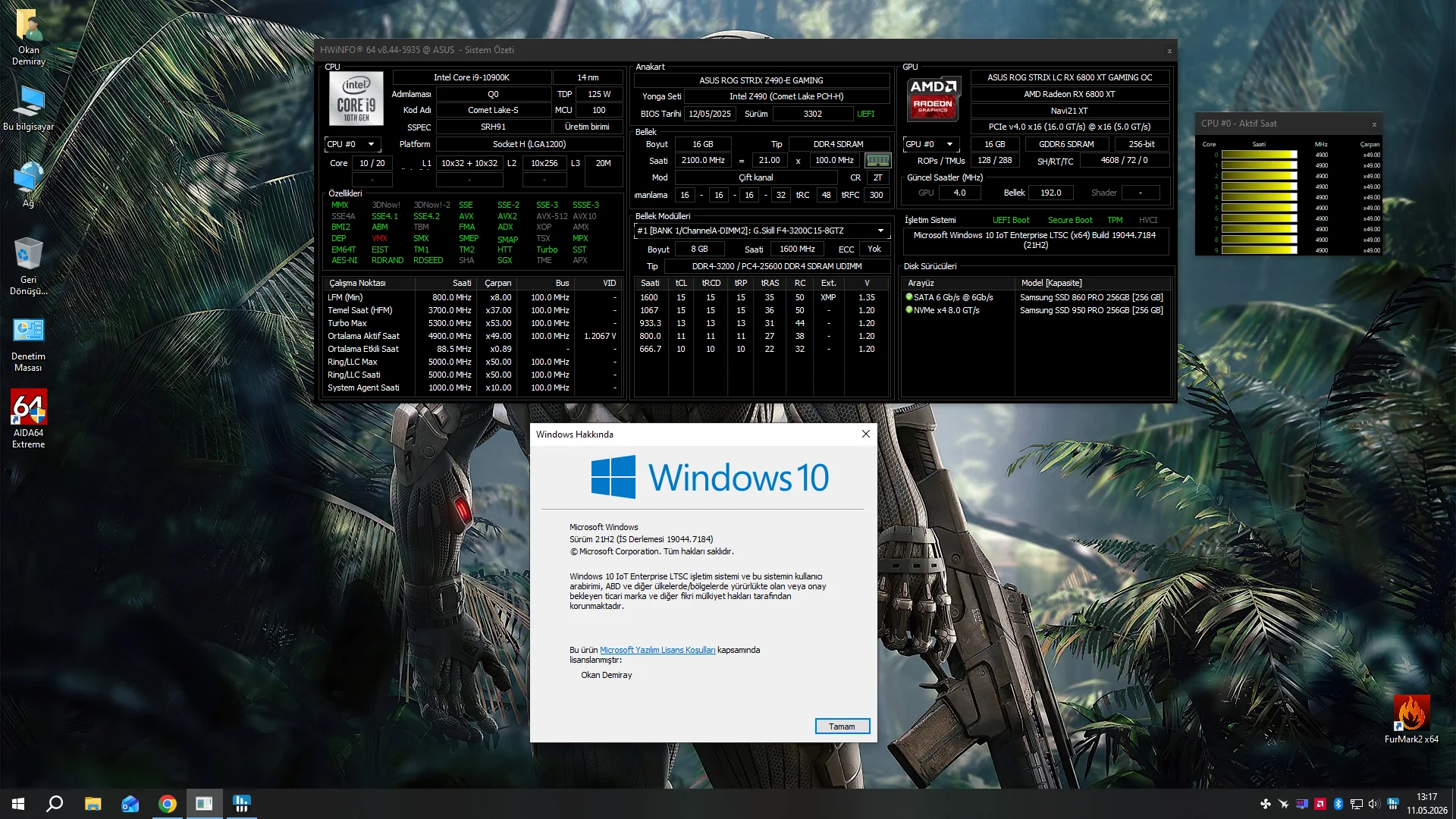Expand the CPU #0 selector dropdown
The image size is (1456, 819).
353,144
